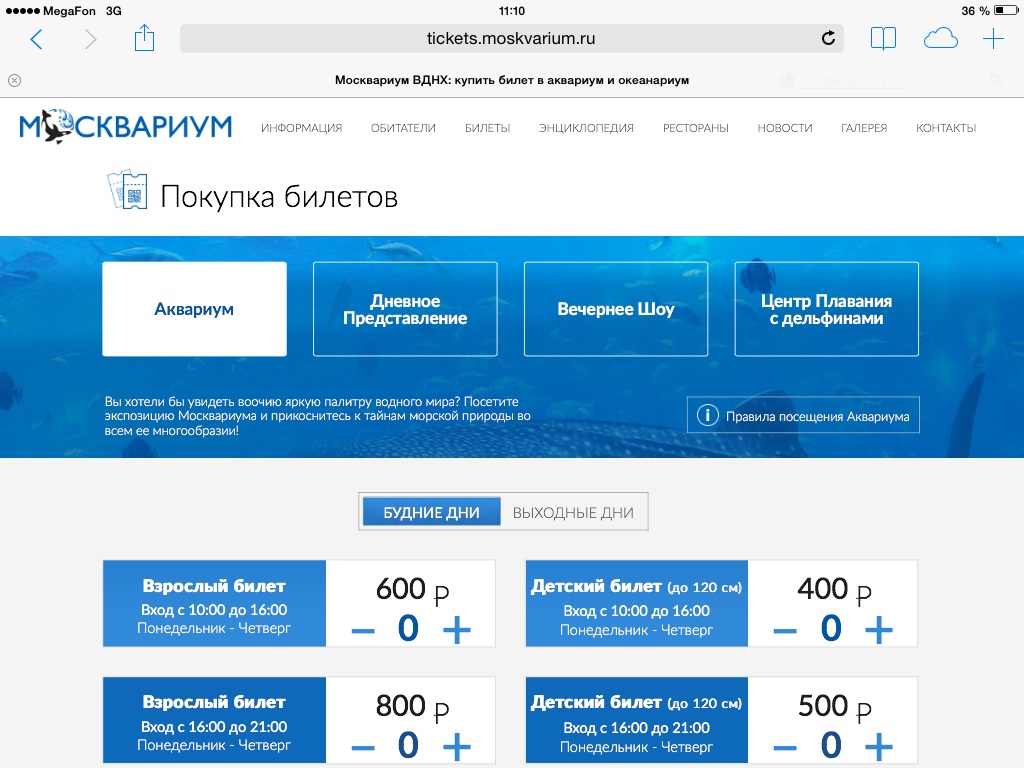Image resolution: width=1024 pixels, height=768 pixels.
Task: Click the tickets icon beside Покупка билетов
Action: tap(127, 190)
